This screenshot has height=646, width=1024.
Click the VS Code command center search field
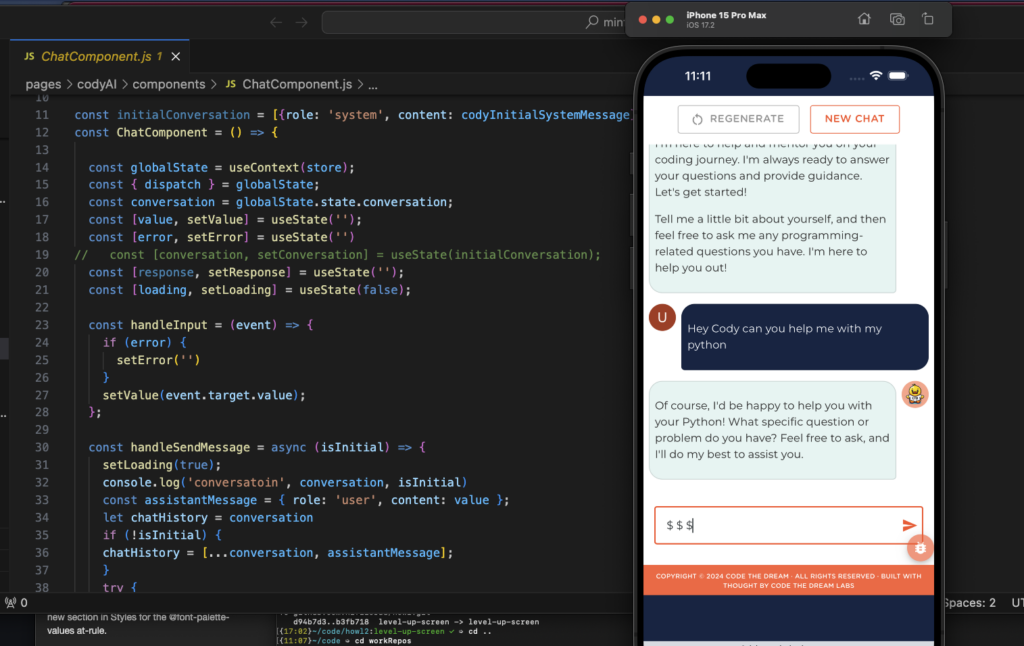pos(473,22)
